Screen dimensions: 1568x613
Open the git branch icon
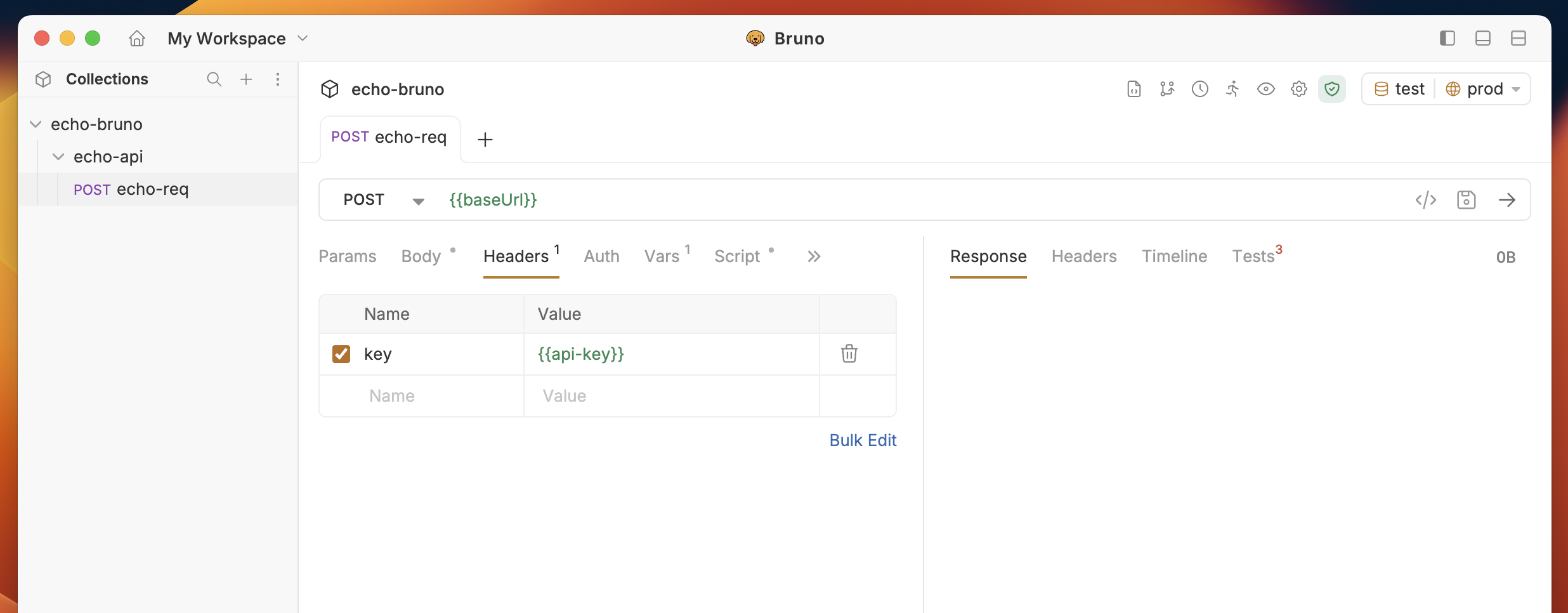pyautogui.click(x=1167, y=89)
